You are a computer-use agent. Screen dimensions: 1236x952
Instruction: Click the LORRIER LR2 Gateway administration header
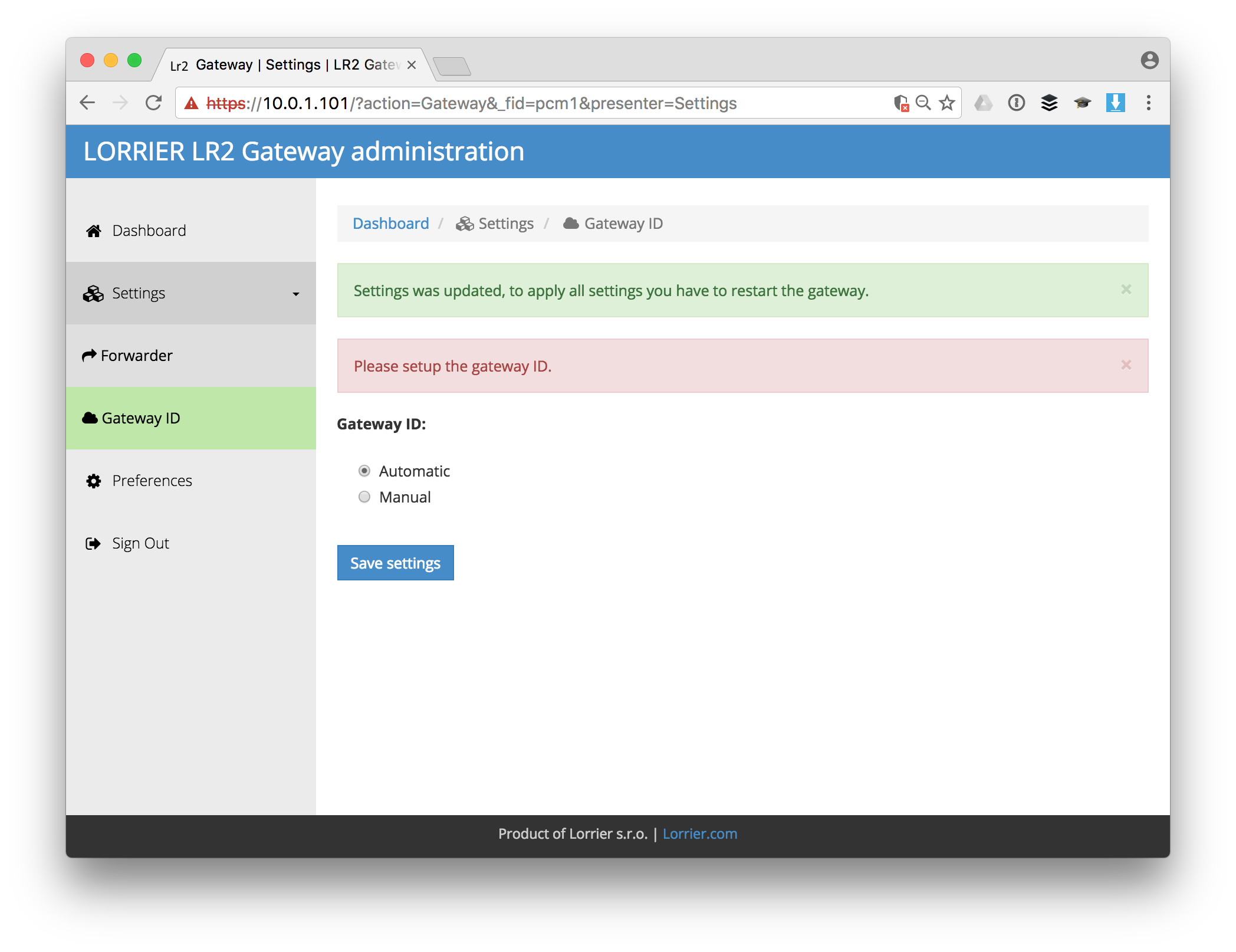304,152
